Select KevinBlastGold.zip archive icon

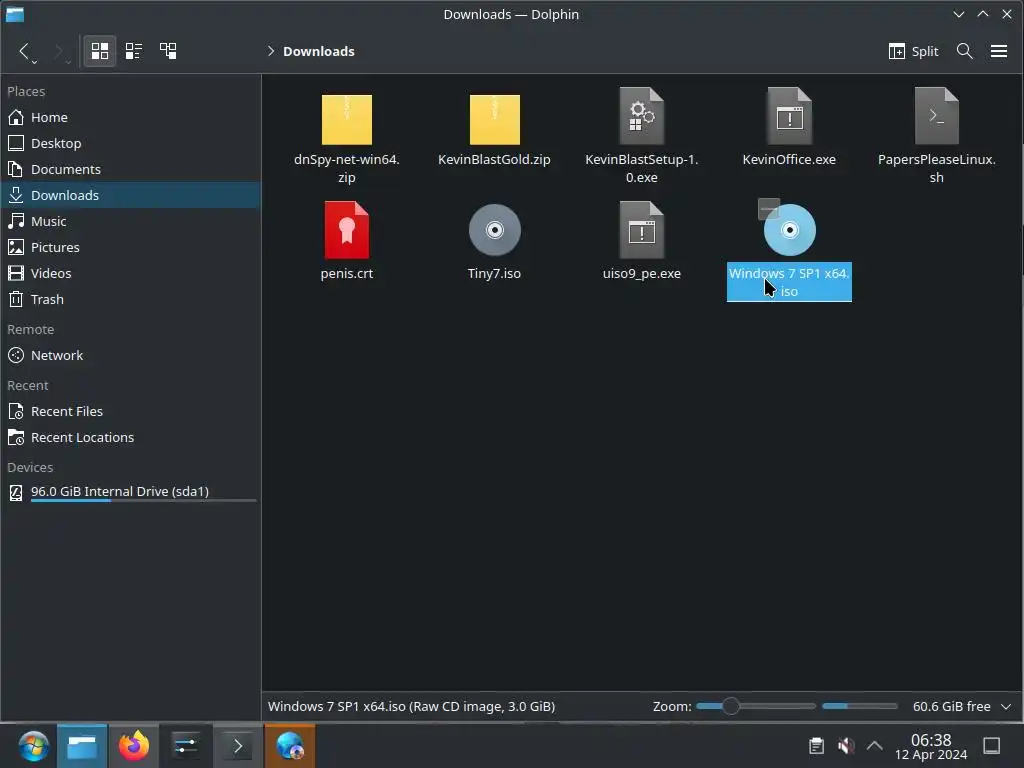[494, 119]
